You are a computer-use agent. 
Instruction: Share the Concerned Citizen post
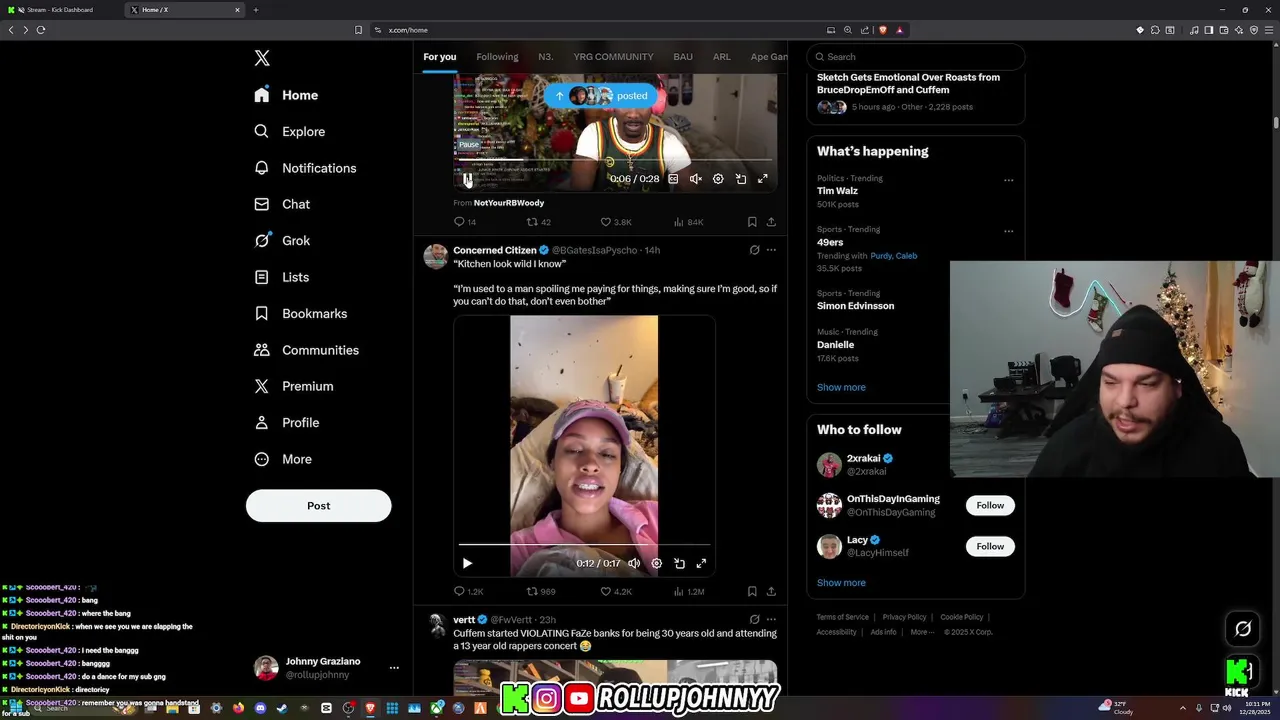tap(771, 591)
